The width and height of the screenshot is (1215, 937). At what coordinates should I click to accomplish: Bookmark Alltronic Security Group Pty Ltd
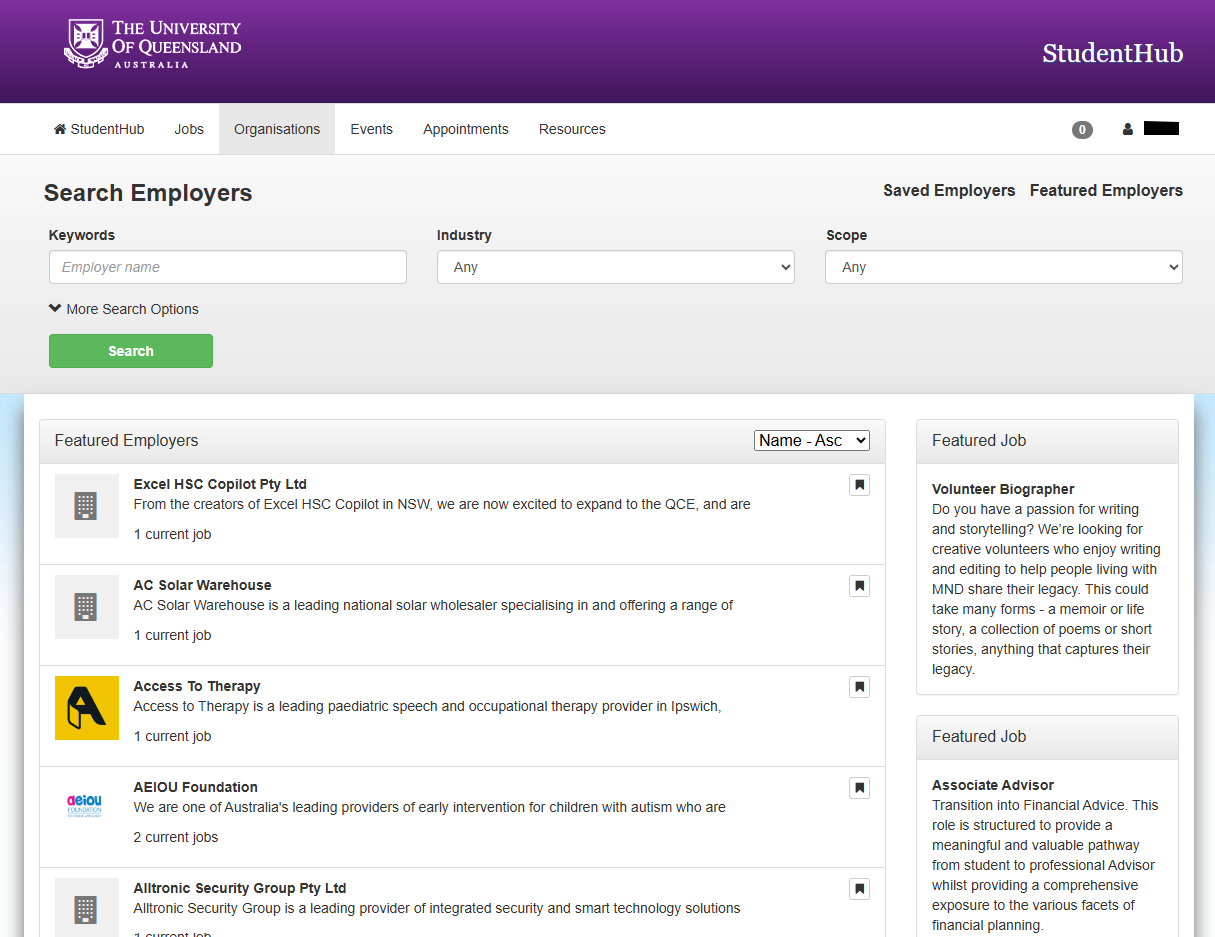(x=859, y=889)
